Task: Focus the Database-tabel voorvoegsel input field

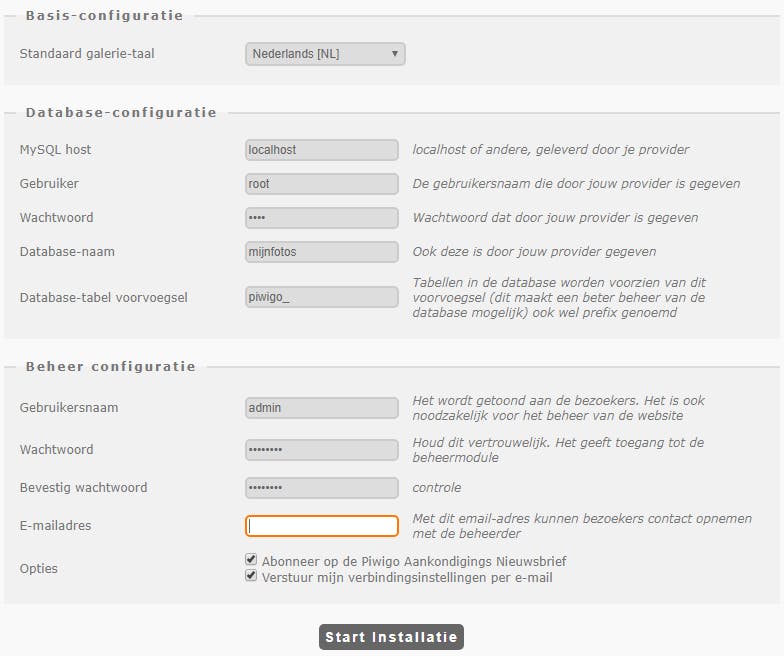Action: (322, 297)
